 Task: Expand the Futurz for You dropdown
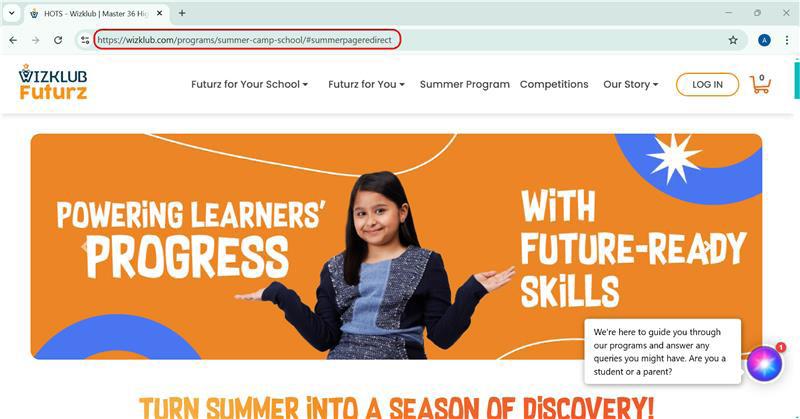[366, 84]
